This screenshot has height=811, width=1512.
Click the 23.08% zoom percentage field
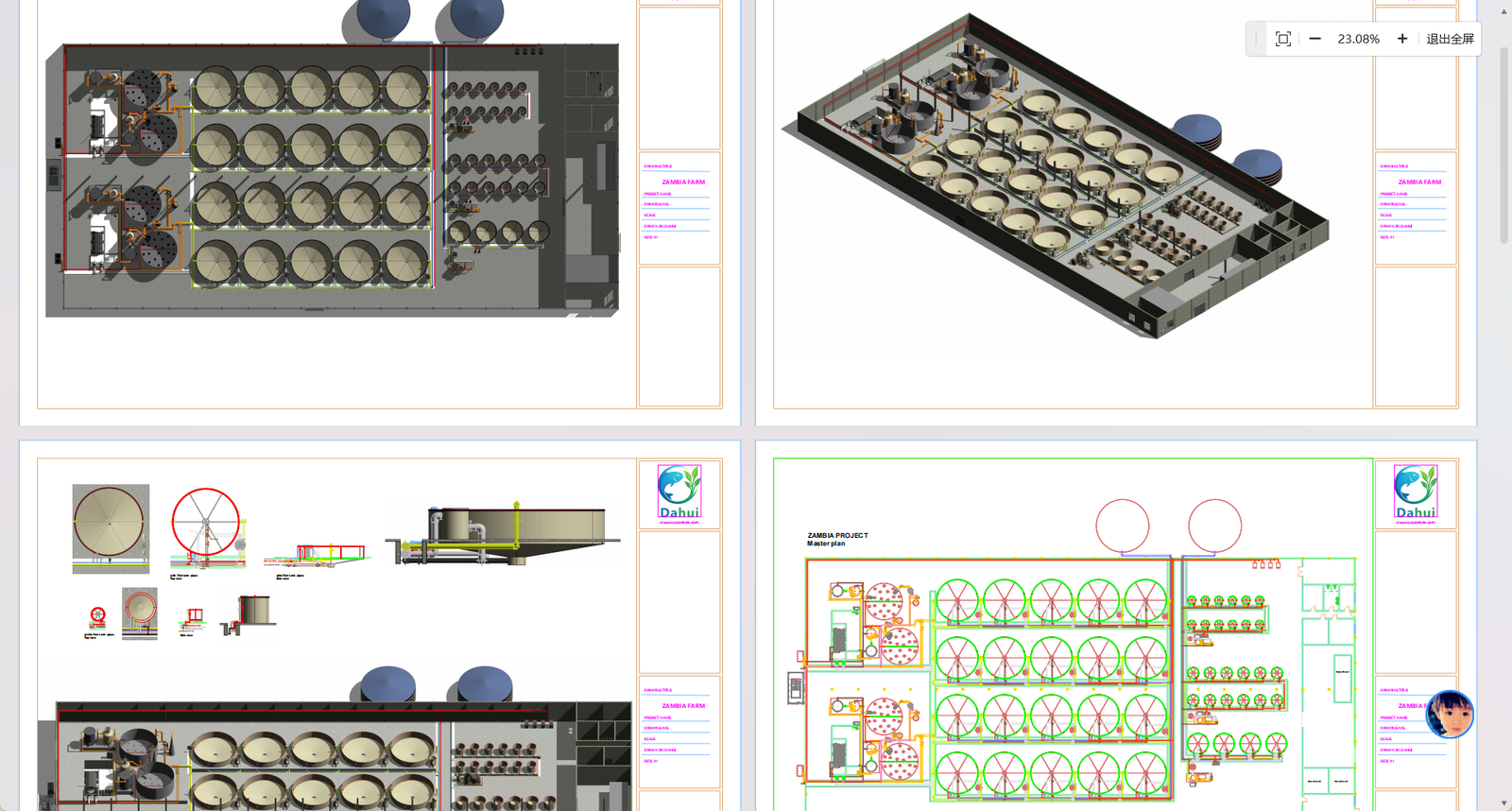point(1358,39)
